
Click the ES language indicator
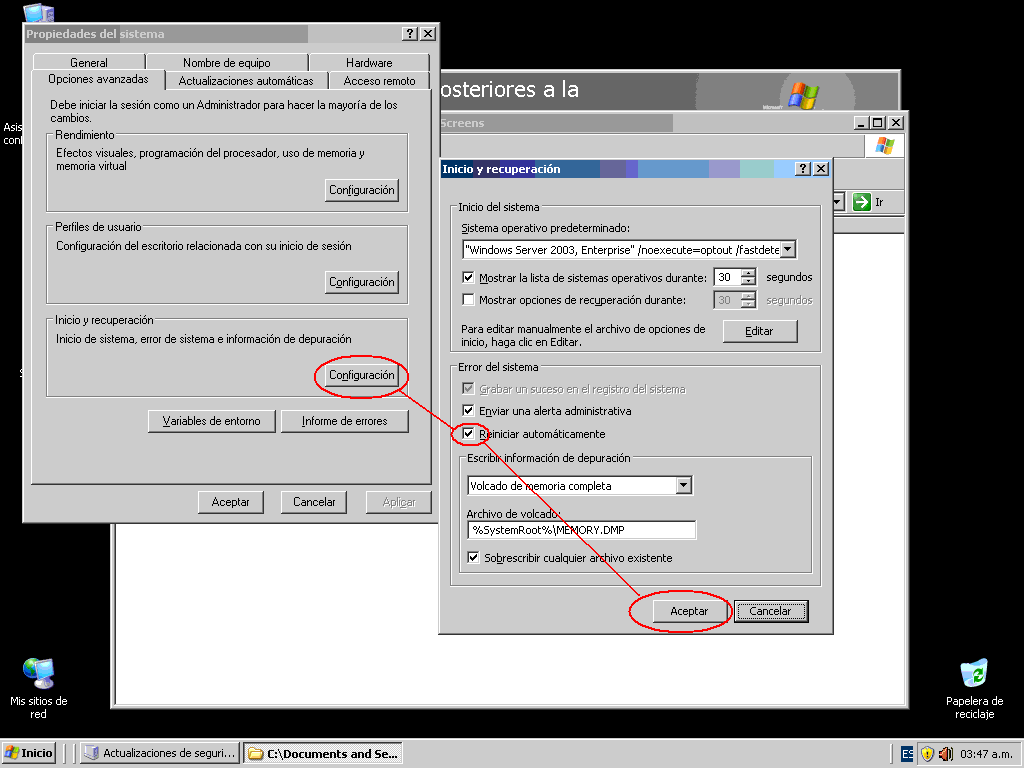coord(907,754)
